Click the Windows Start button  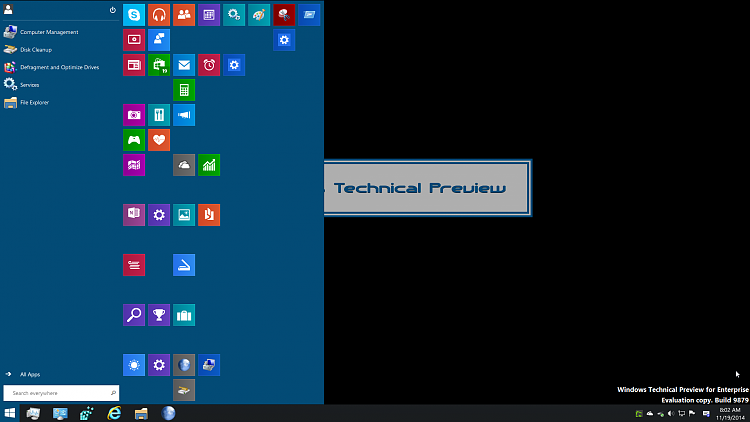click(x=10, y=413)
